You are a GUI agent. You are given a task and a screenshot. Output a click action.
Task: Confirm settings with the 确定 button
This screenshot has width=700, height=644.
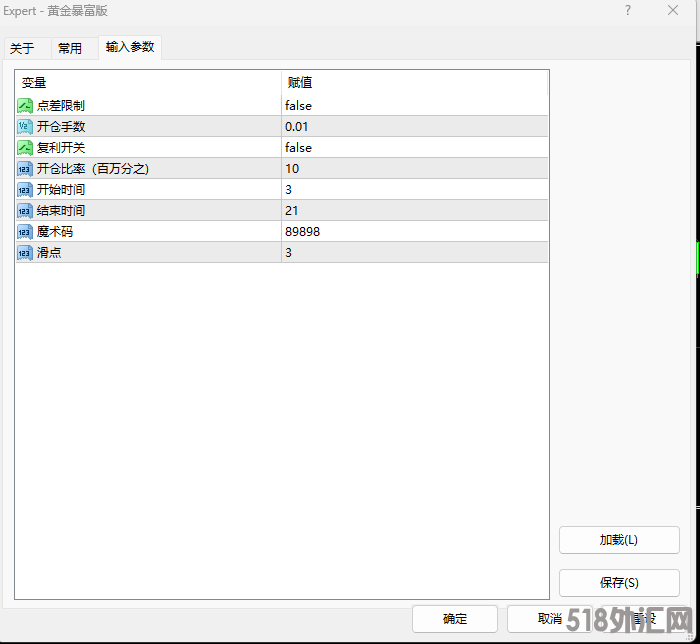click(x=455, y=619)
